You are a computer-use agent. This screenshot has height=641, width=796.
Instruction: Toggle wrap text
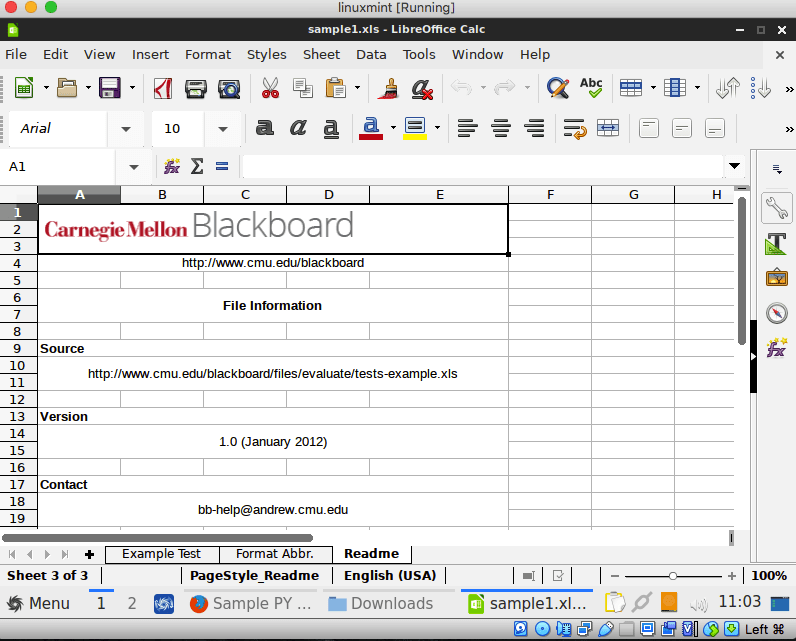[x=575, y=128]
